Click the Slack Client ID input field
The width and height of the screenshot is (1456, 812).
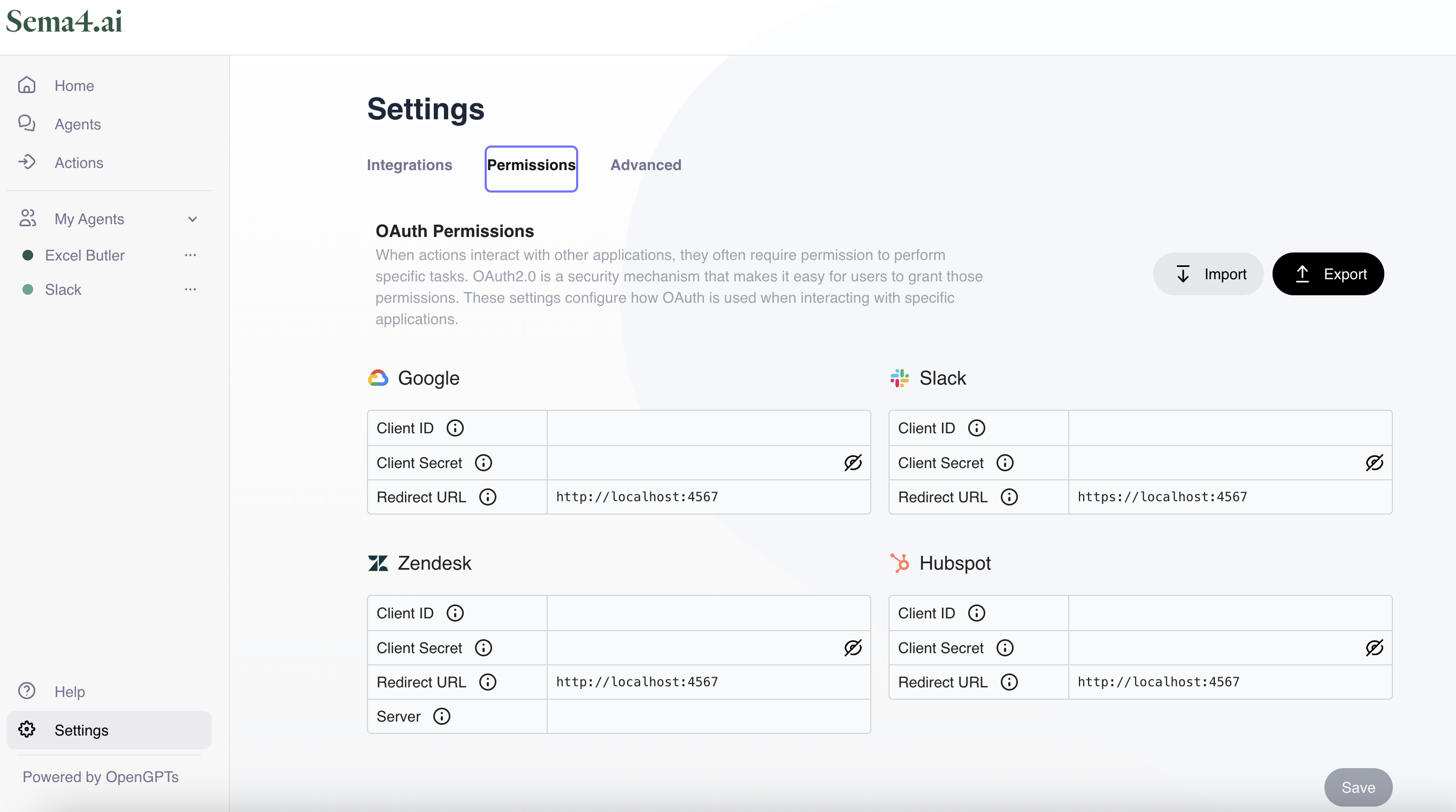(x=1230, y=428)
